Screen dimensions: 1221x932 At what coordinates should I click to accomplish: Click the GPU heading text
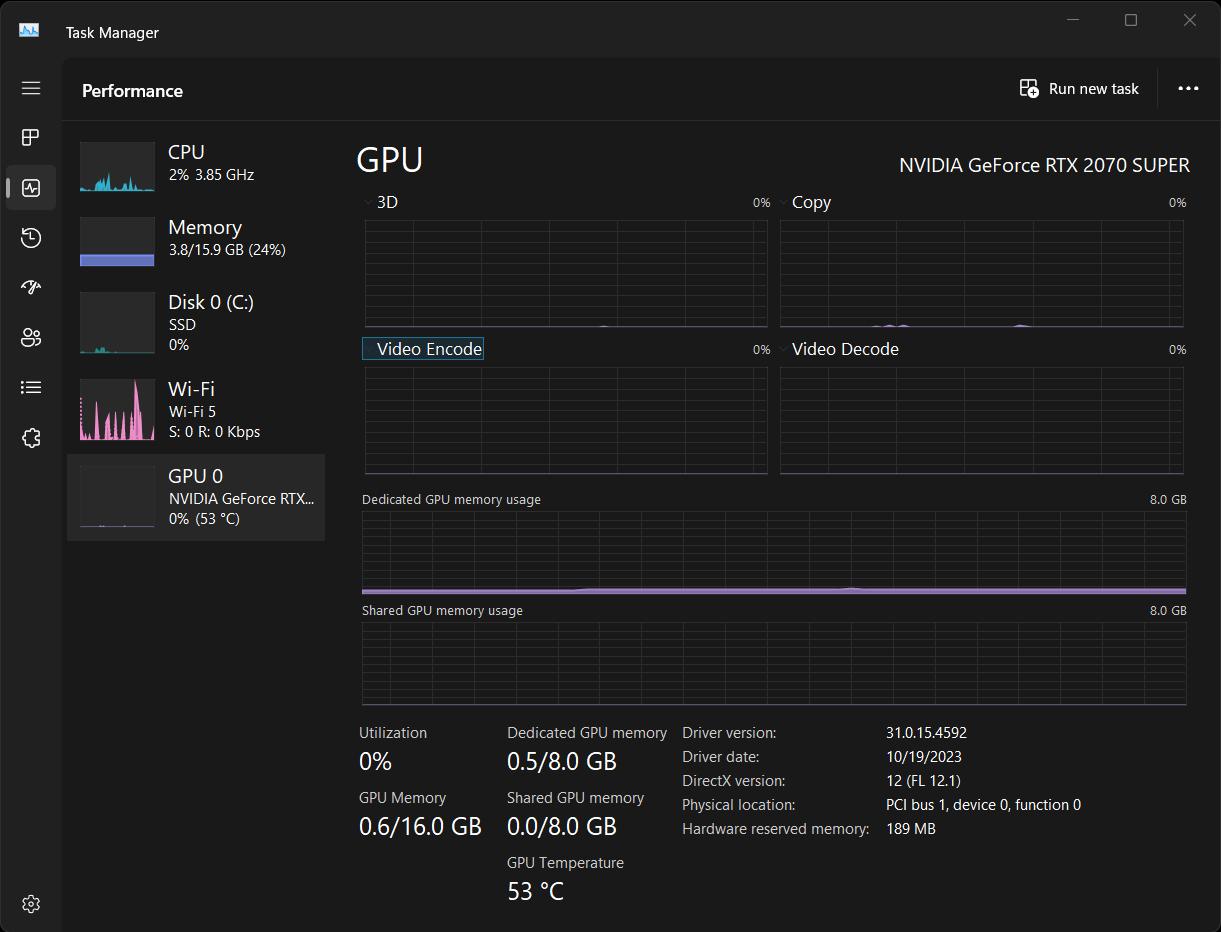click(x=390, y=160)
